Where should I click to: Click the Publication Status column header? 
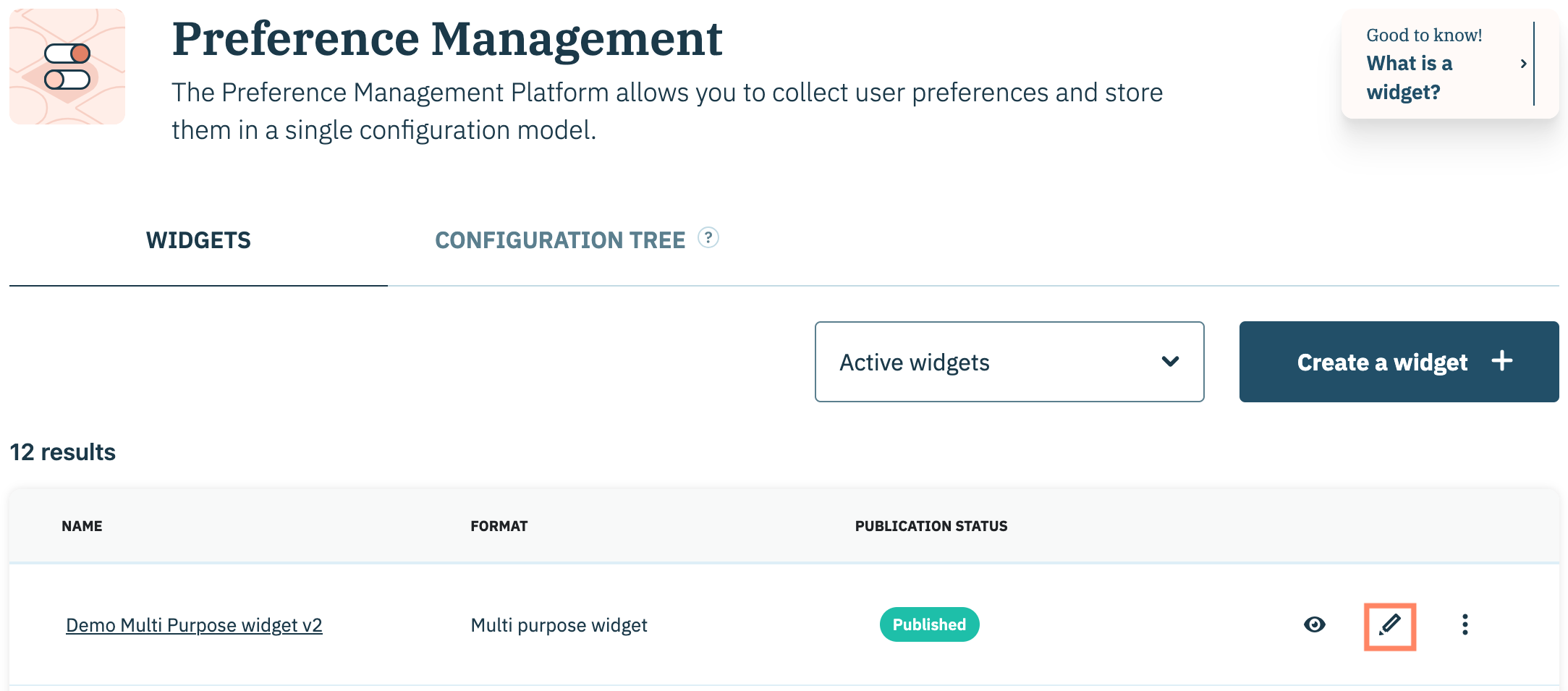click(x=931, y=526)
